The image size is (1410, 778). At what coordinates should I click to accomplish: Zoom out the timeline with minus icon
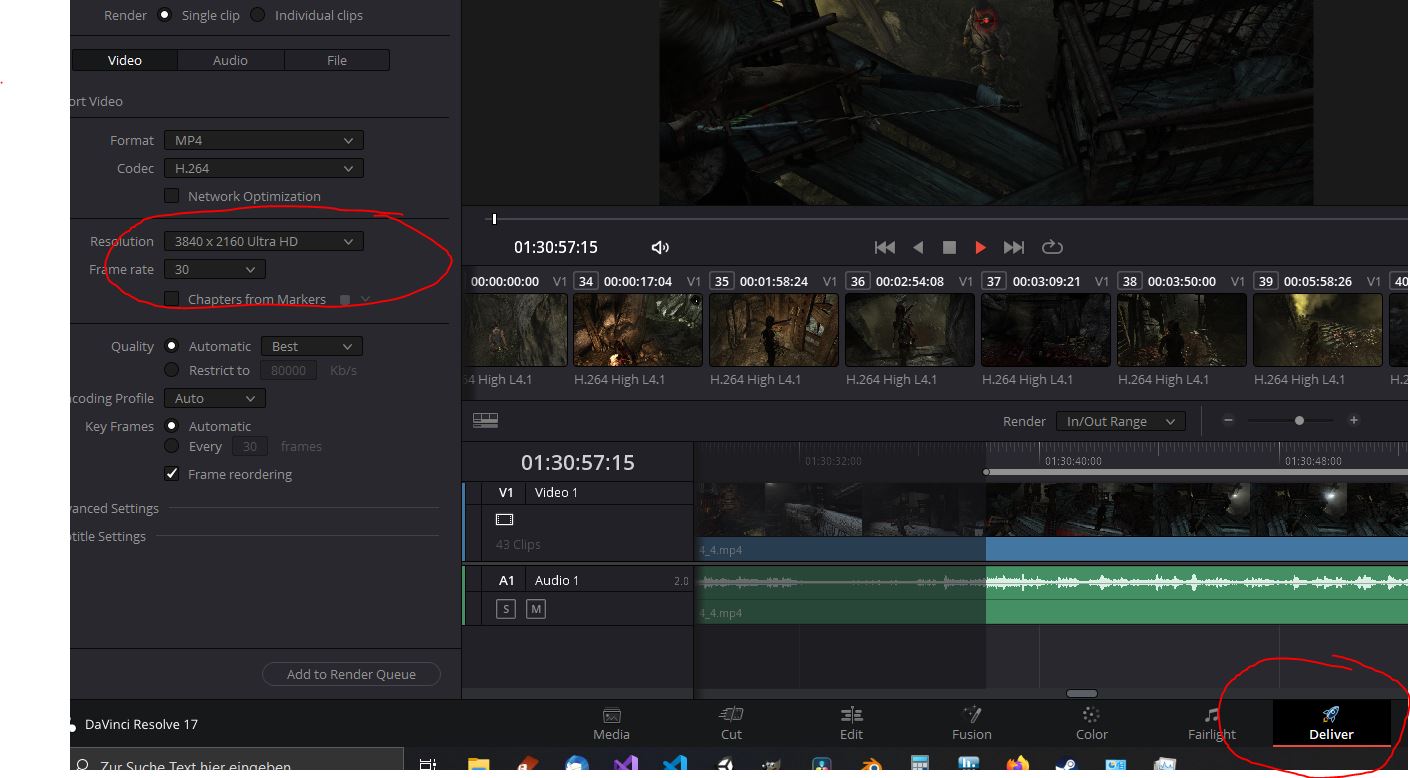(x=1229, y=421)
